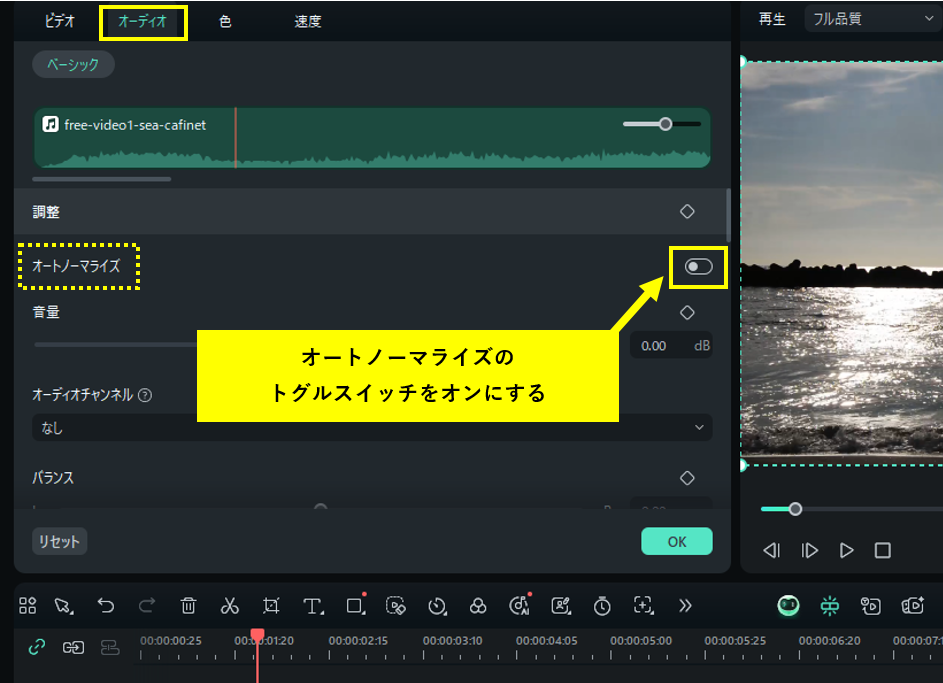Undo the last action
The width and height of the screenshot is (943, 683).
pyautogui.click(x=105, y=605)
